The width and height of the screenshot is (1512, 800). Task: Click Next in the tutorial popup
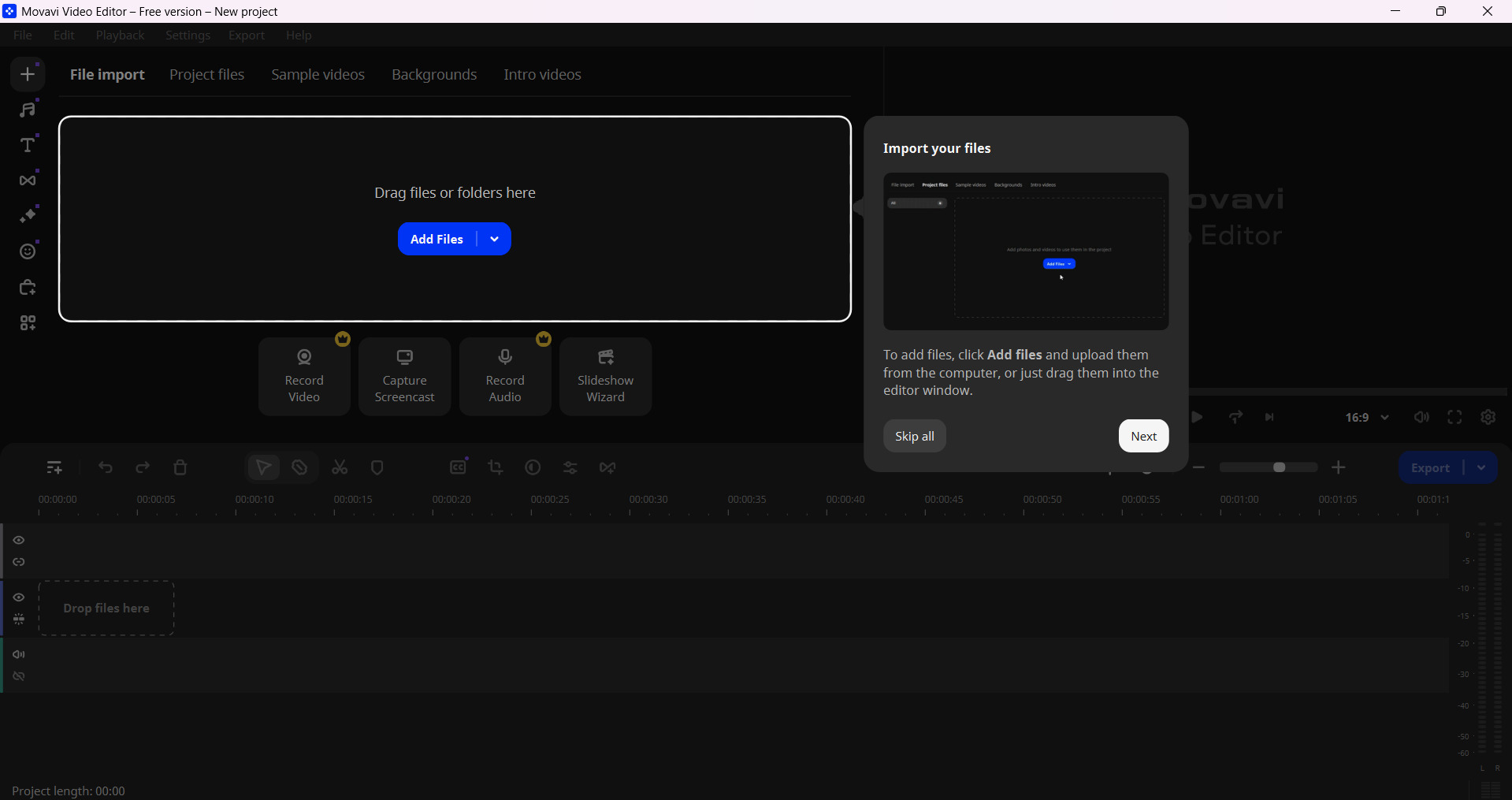pos(1143,437)
